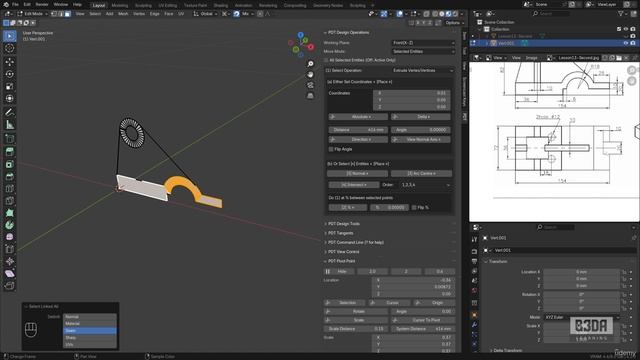The image size is (640, 360).
Task: Click the viewport pan hand icon
Action: tap(310, 75)
